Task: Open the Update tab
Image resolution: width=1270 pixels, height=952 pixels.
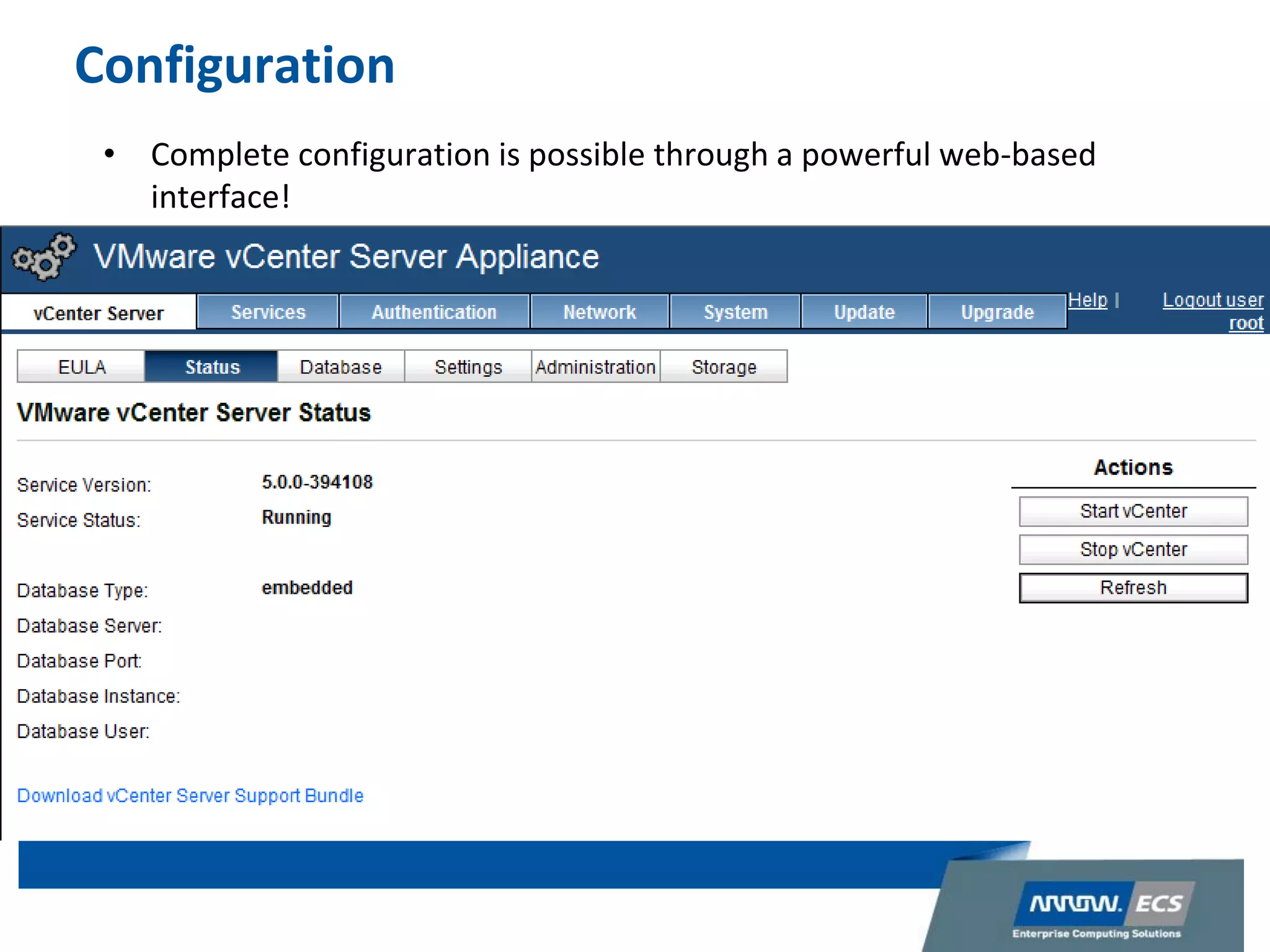Action: [864, 312]
